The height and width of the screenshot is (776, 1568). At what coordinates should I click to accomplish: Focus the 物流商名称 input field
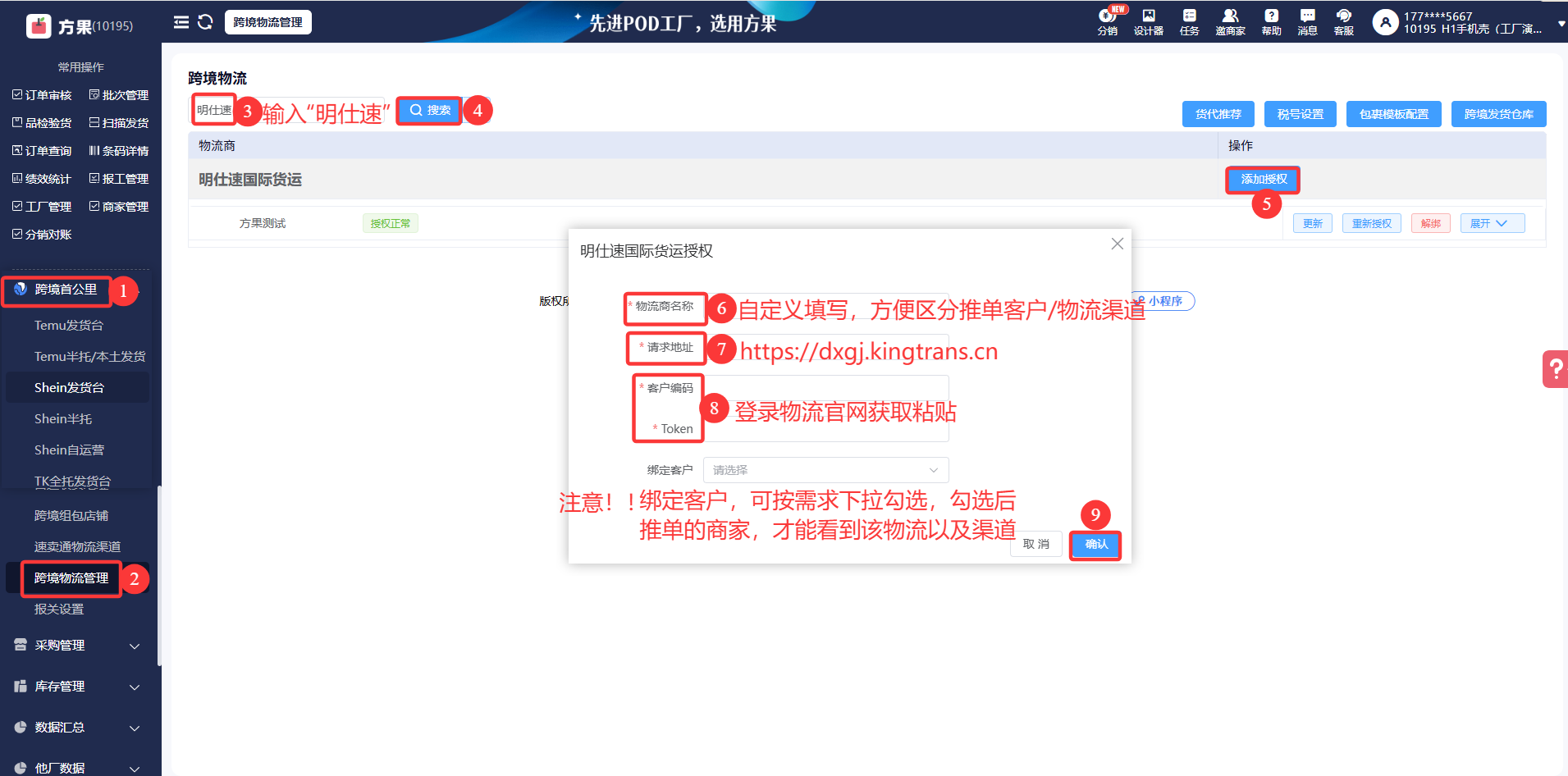(x=825, y=306)
